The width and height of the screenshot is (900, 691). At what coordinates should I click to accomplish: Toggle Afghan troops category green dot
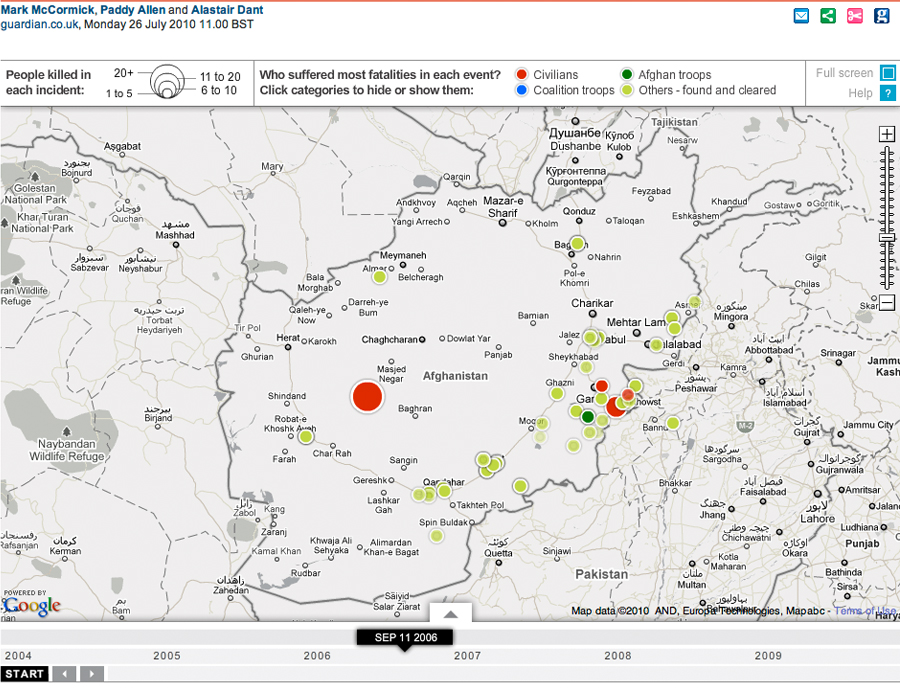click(x=627, y=75)
